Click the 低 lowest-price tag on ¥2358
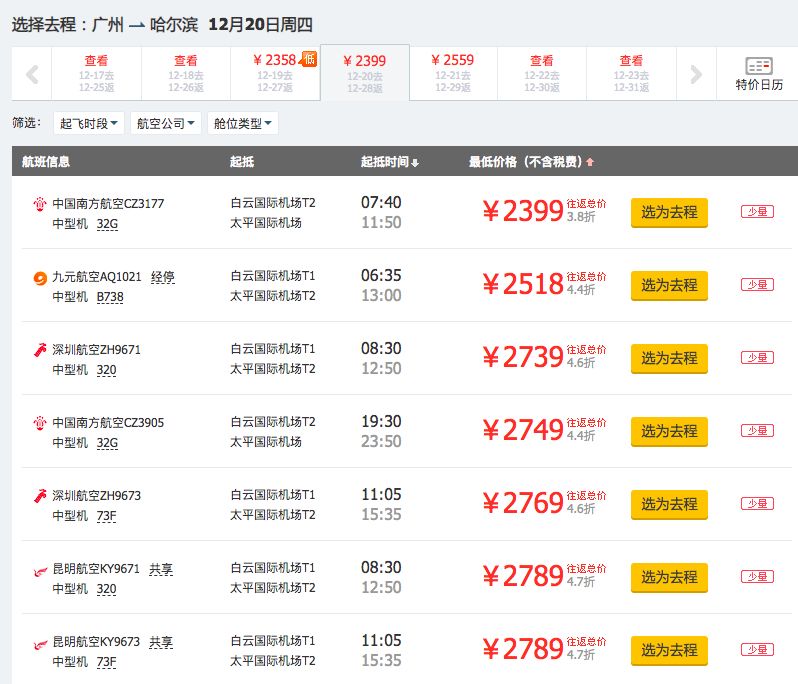798x684 pixels. [308, 59]
